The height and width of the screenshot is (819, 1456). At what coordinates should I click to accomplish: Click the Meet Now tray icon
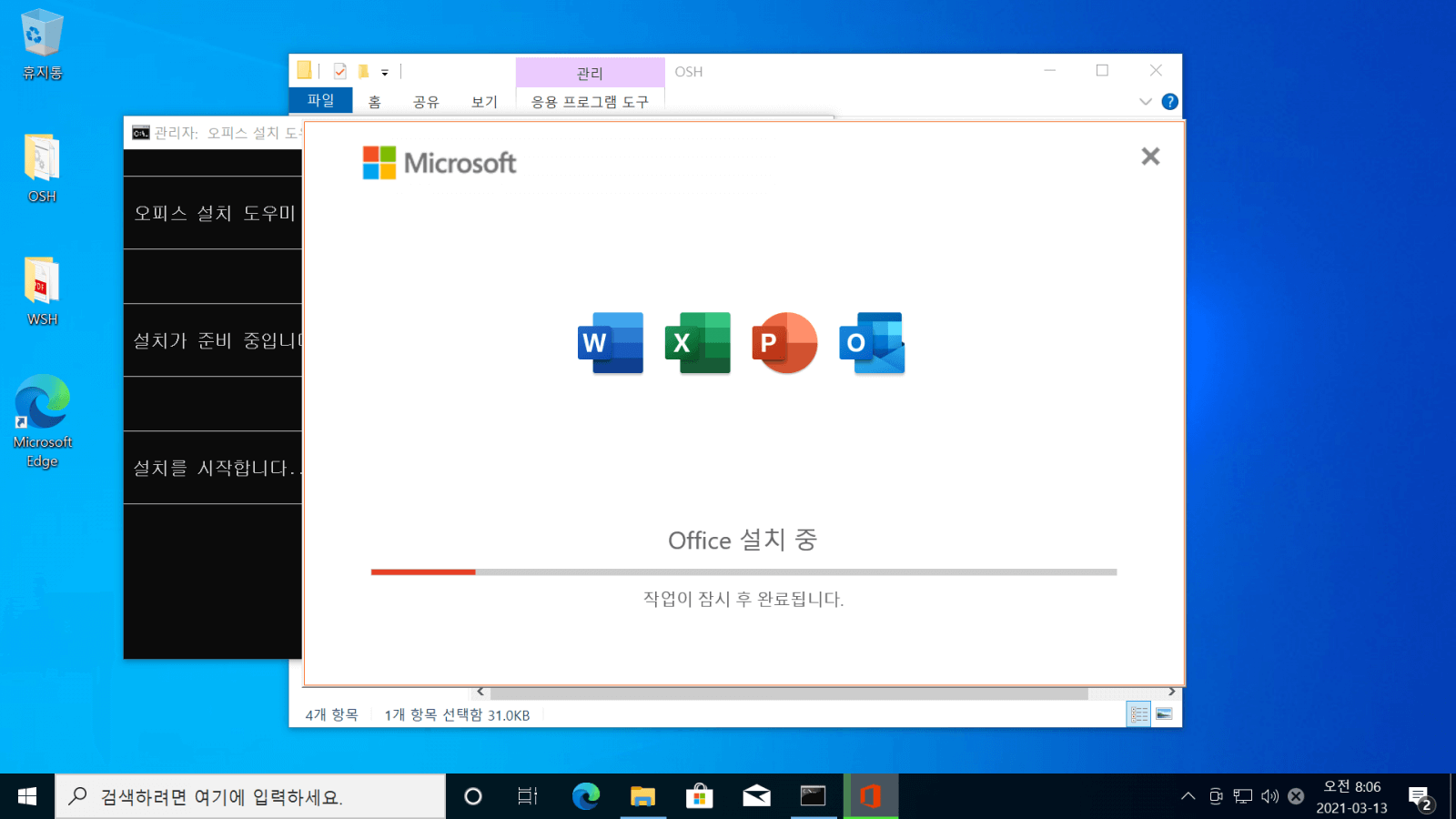(x=1216, y=796)
